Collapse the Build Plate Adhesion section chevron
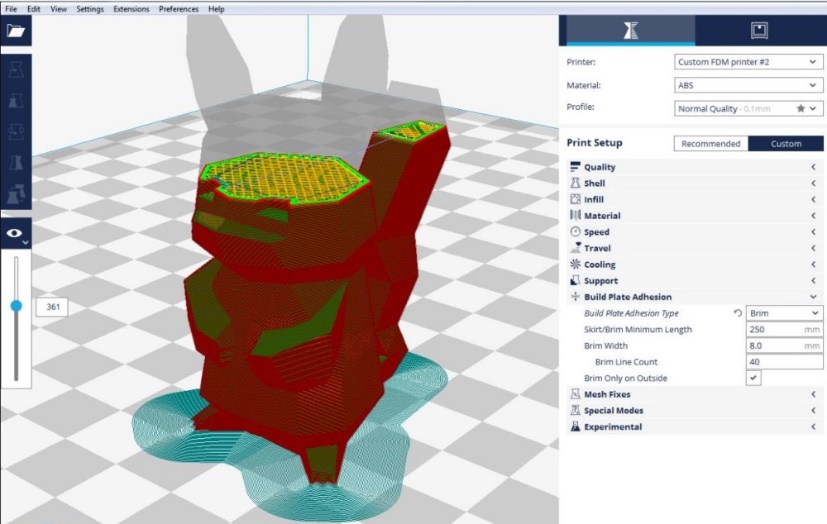The width and height of the screenshot is (827, 524). click(813, 297)
